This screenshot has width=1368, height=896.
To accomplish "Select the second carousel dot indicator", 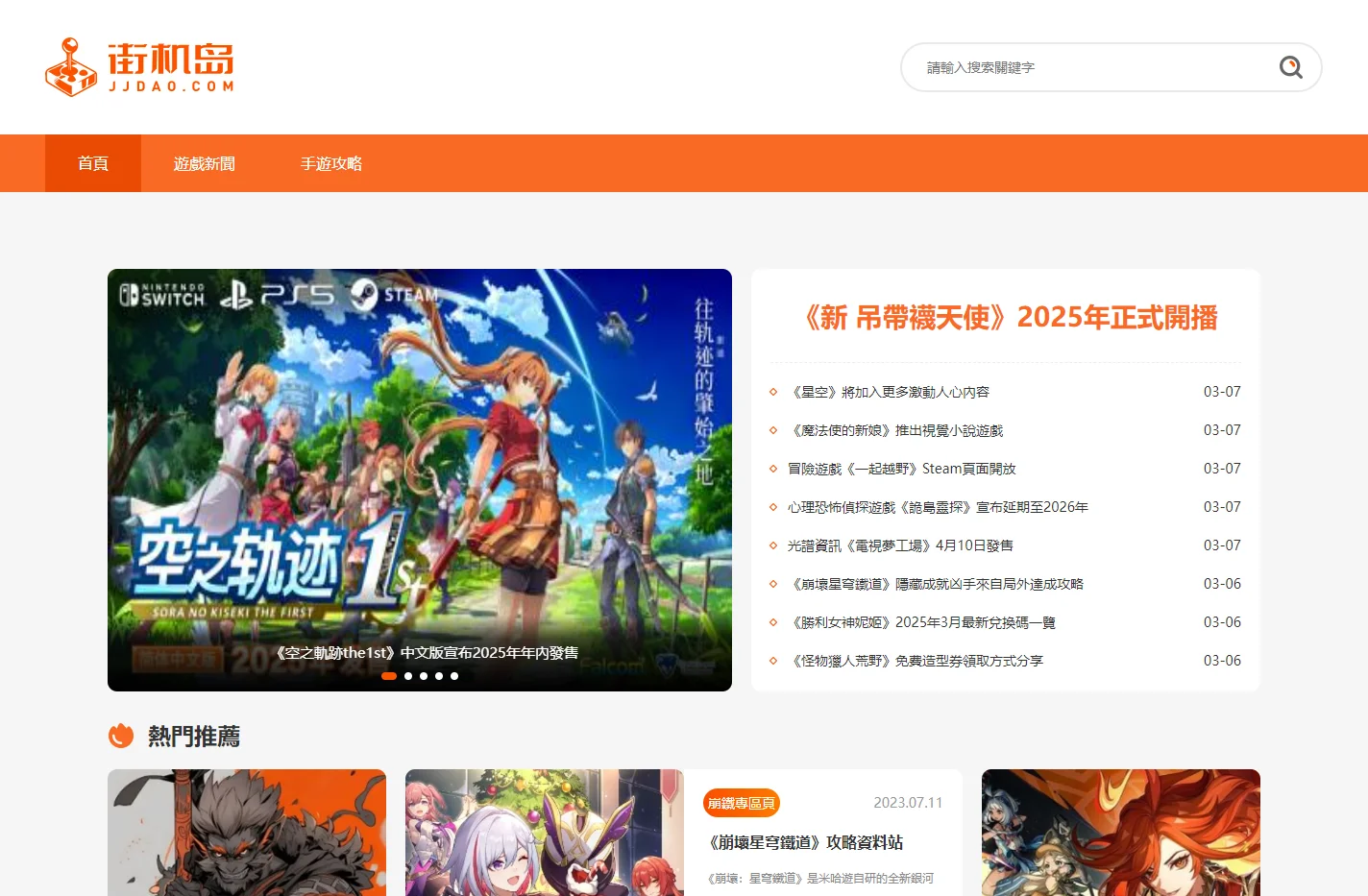I will pos(408,676).
